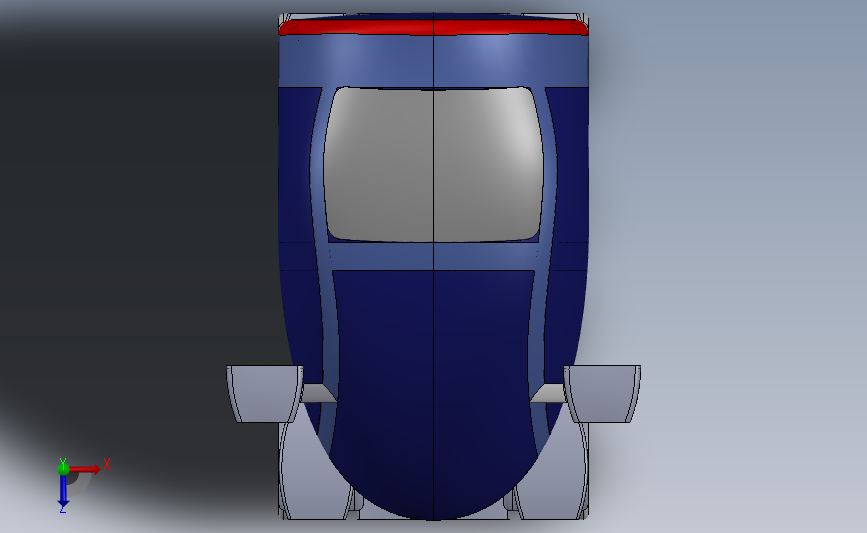Select the blue crossbar below the windshield
This screenshot has height=533, width=867.
[x=433, y=256]
